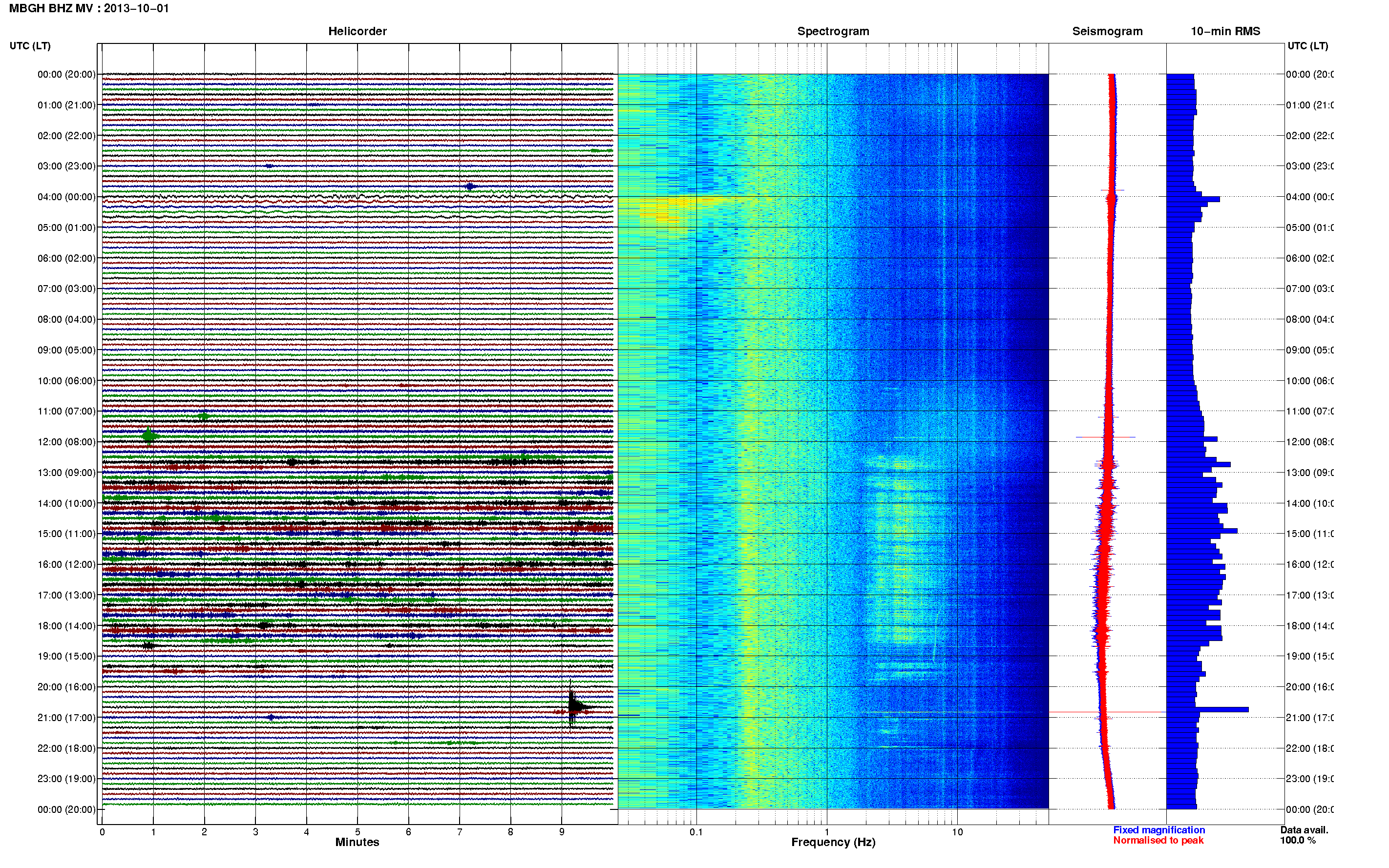Viewport: 1389px width, 868px height.
Task: Click the '5' minute tick label
Action: (x=358, y=832)
